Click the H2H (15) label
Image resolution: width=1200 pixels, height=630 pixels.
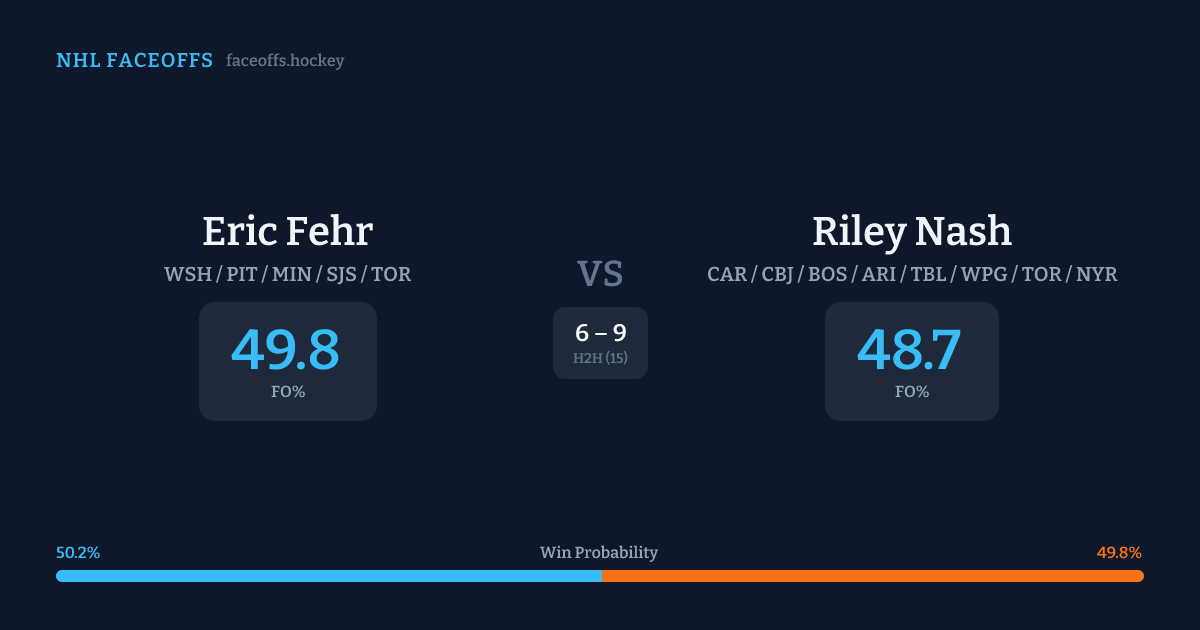[x=600, y=358]
